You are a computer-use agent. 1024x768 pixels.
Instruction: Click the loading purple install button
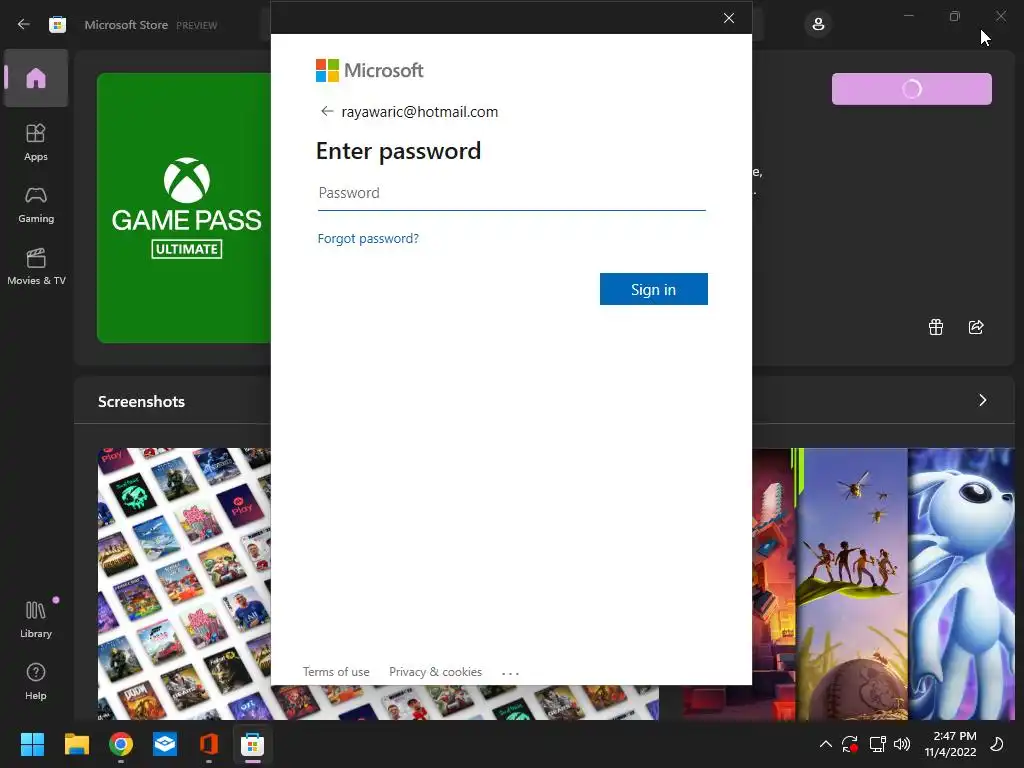(x=911, y=89)
